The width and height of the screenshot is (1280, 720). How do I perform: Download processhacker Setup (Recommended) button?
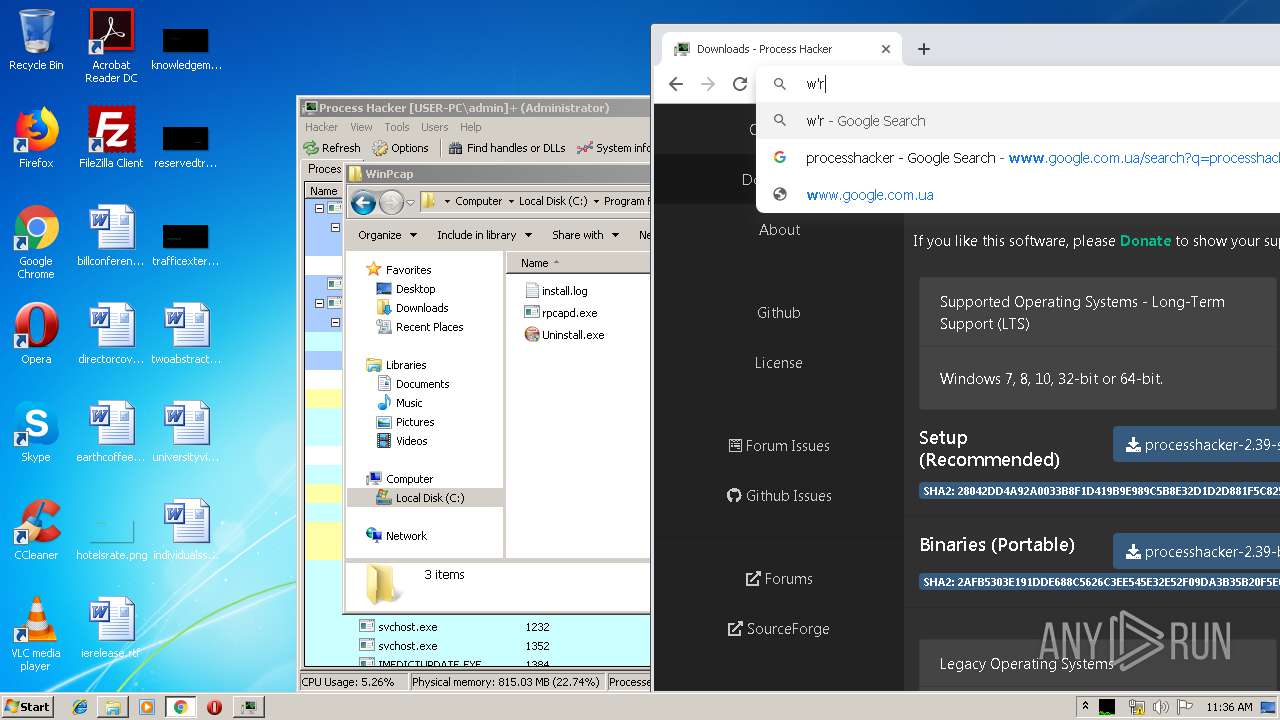1197,445
